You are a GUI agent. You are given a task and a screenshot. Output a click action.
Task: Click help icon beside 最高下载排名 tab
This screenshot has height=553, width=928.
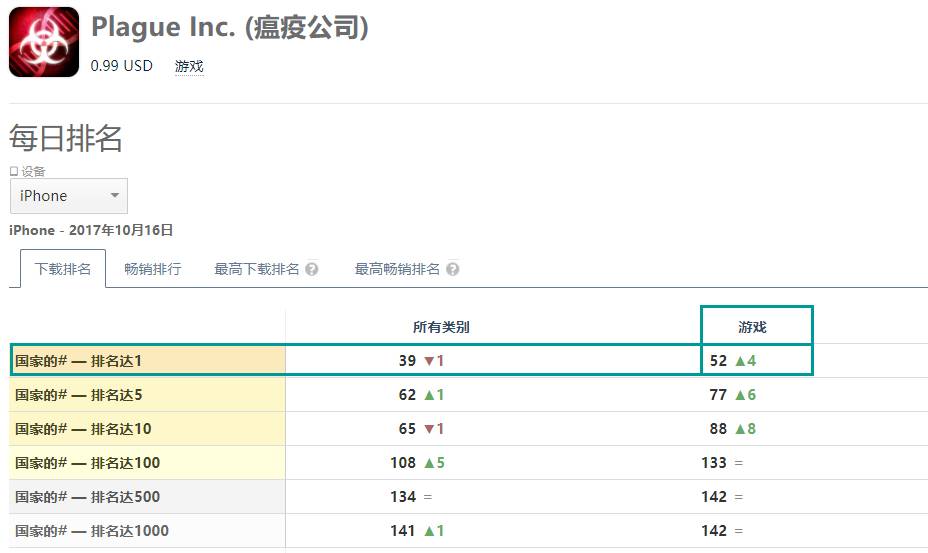pos(312,269)
